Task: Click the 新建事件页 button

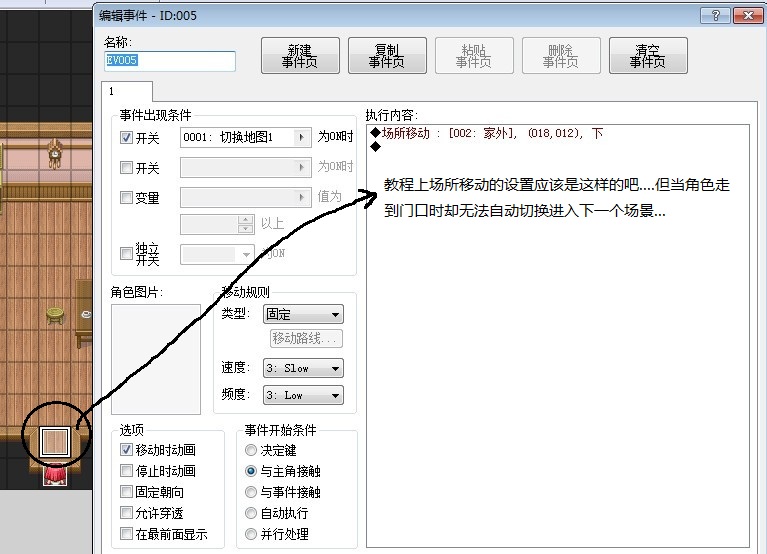Action: click(x=300, y=56)
